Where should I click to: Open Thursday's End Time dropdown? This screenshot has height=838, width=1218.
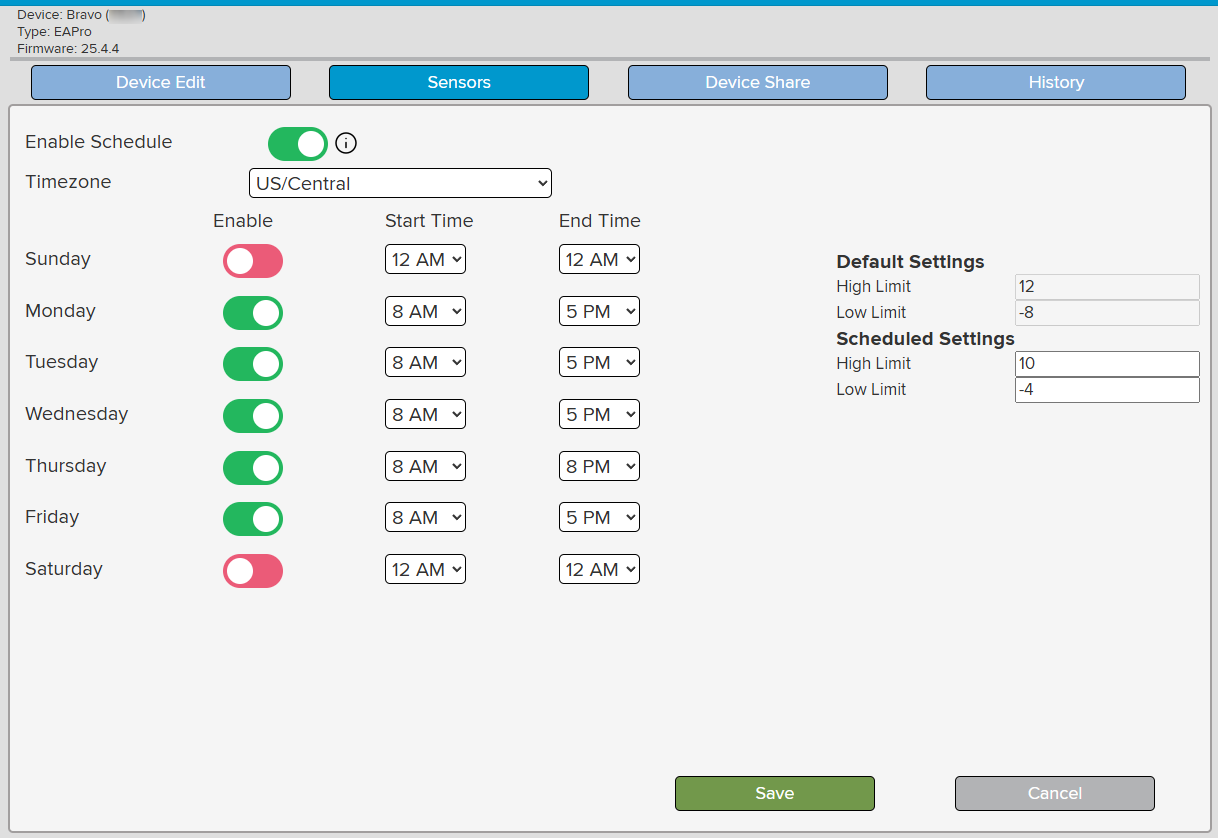(599, 466)
